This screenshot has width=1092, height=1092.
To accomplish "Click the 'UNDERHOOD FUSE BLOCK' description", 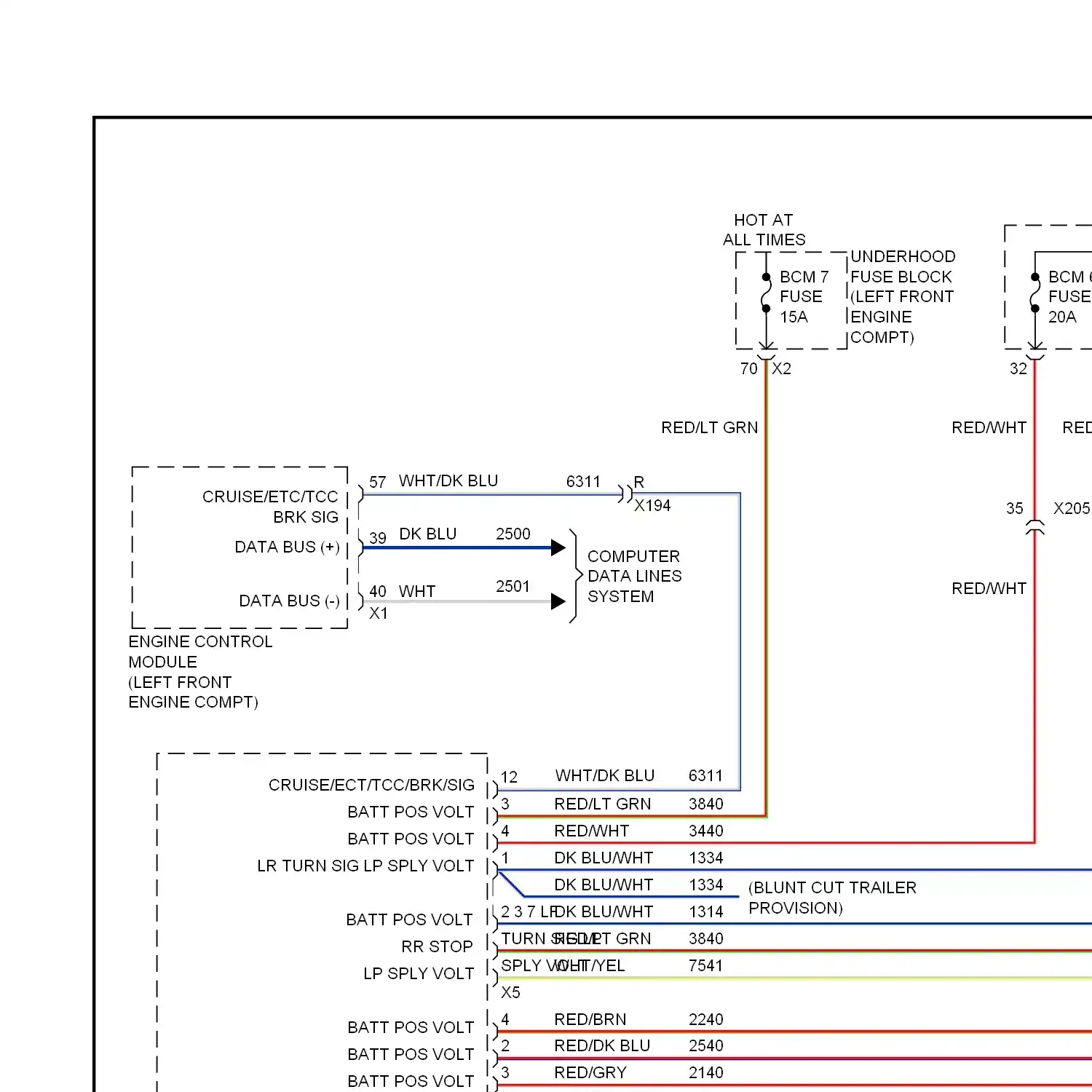I will click(x=903, y=297).
